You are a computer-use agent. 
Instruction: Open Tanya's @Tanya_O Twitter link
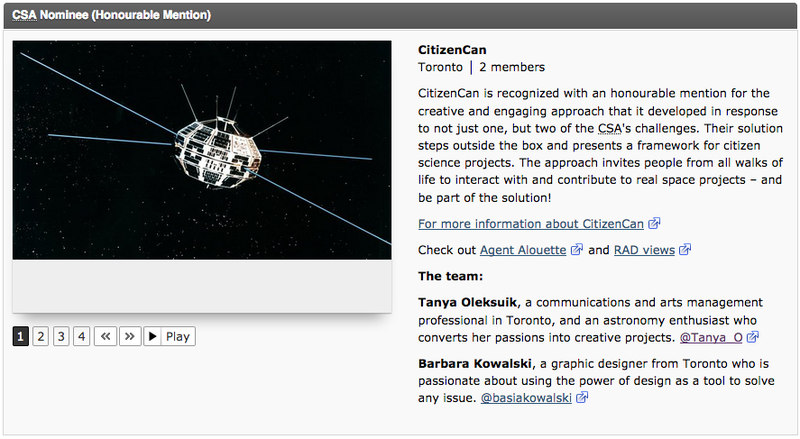(x=712, y=338)
